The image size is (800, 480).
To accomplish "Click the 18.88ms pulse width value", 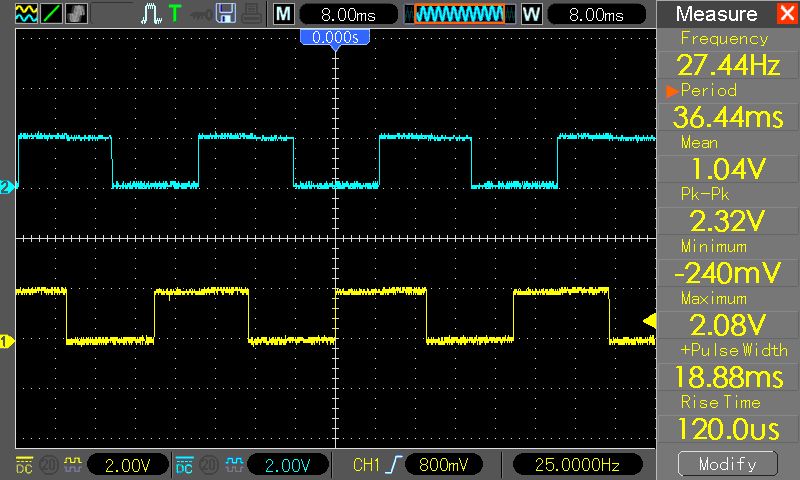I will (x=729, y=377).
